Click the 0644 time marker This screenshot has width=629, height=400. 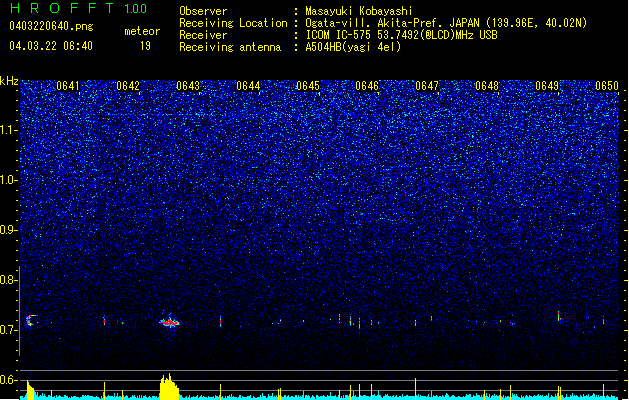coord(248,86)
